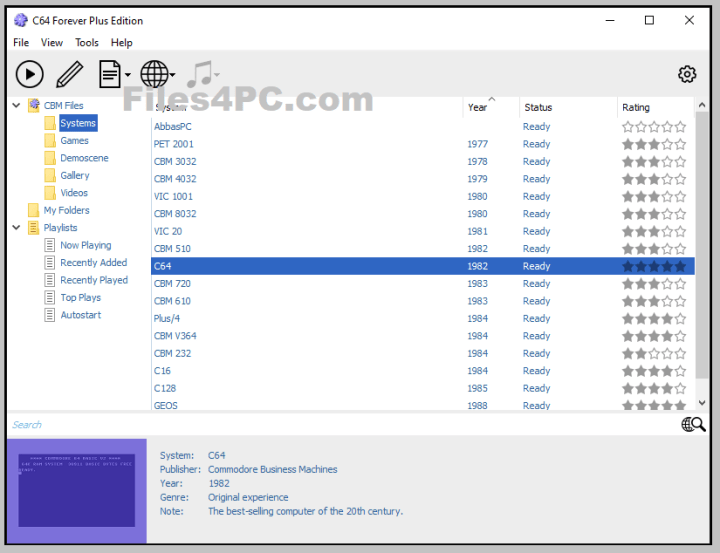This screenshot has height=553, width=720.
Task: Open the Now Playing playlist
Action: click(x=86, y=245)
